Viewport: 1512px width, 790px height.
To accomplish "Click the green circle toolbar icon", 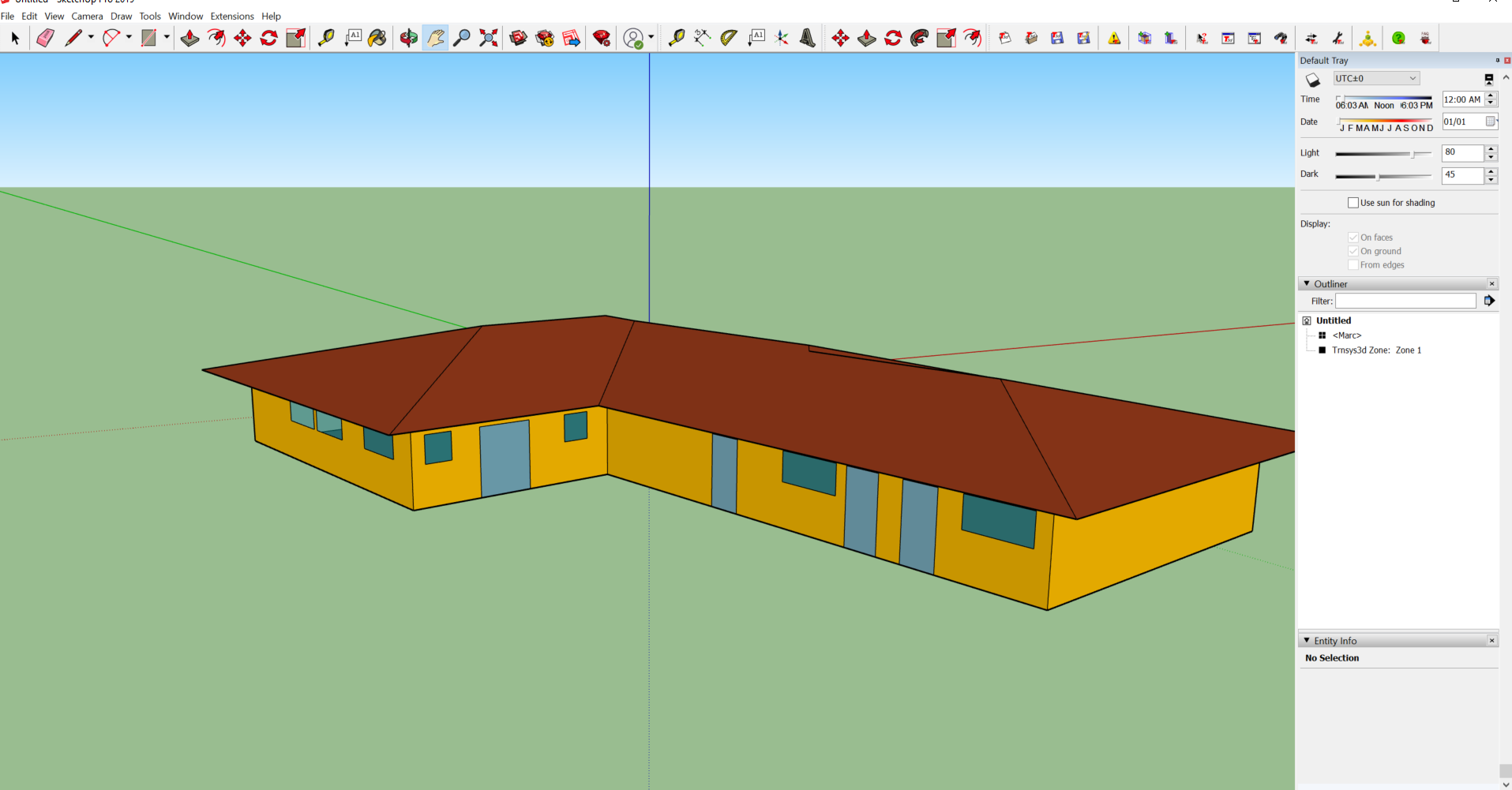I will (x=1398, y=38).
